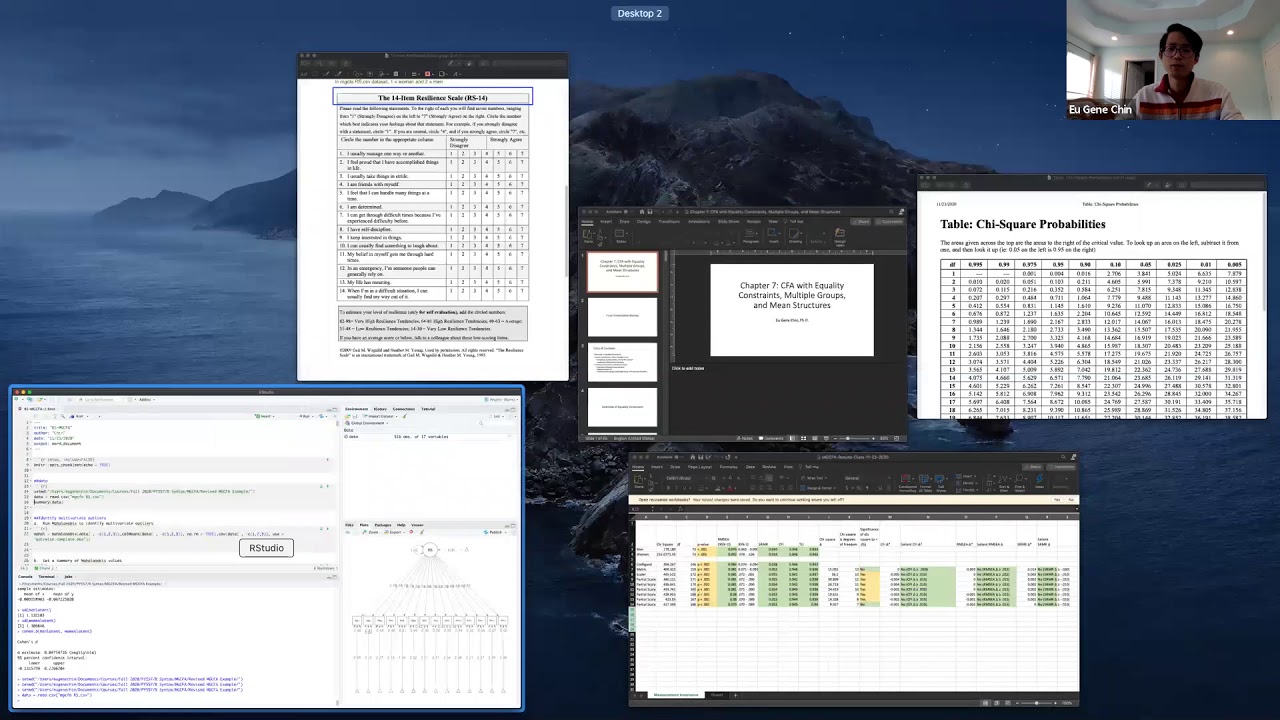Click Share button in PowerPoint
1280x720 pixels.
pos(860,221)
